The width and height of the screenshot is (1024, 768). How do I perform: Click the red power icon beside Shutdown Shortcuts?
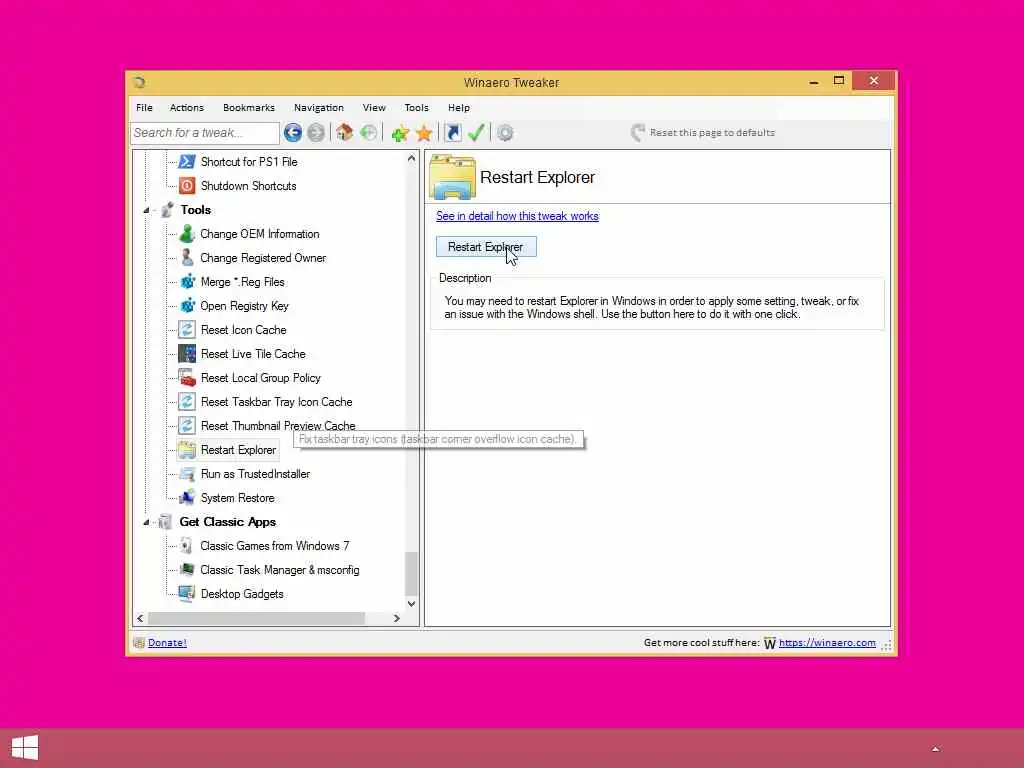[187, 185]
